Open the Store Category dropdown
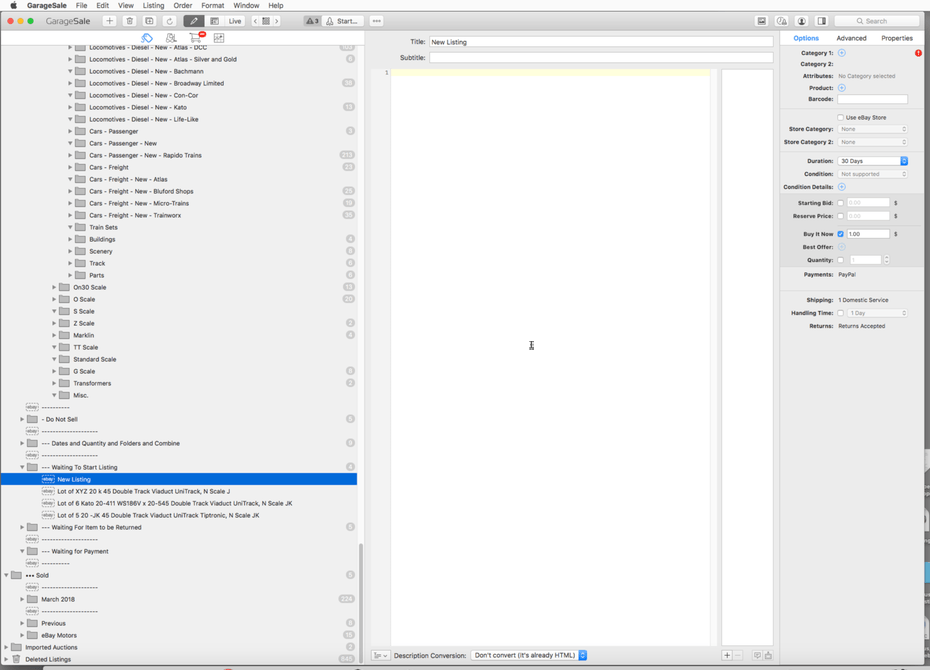 pos(872,129)
